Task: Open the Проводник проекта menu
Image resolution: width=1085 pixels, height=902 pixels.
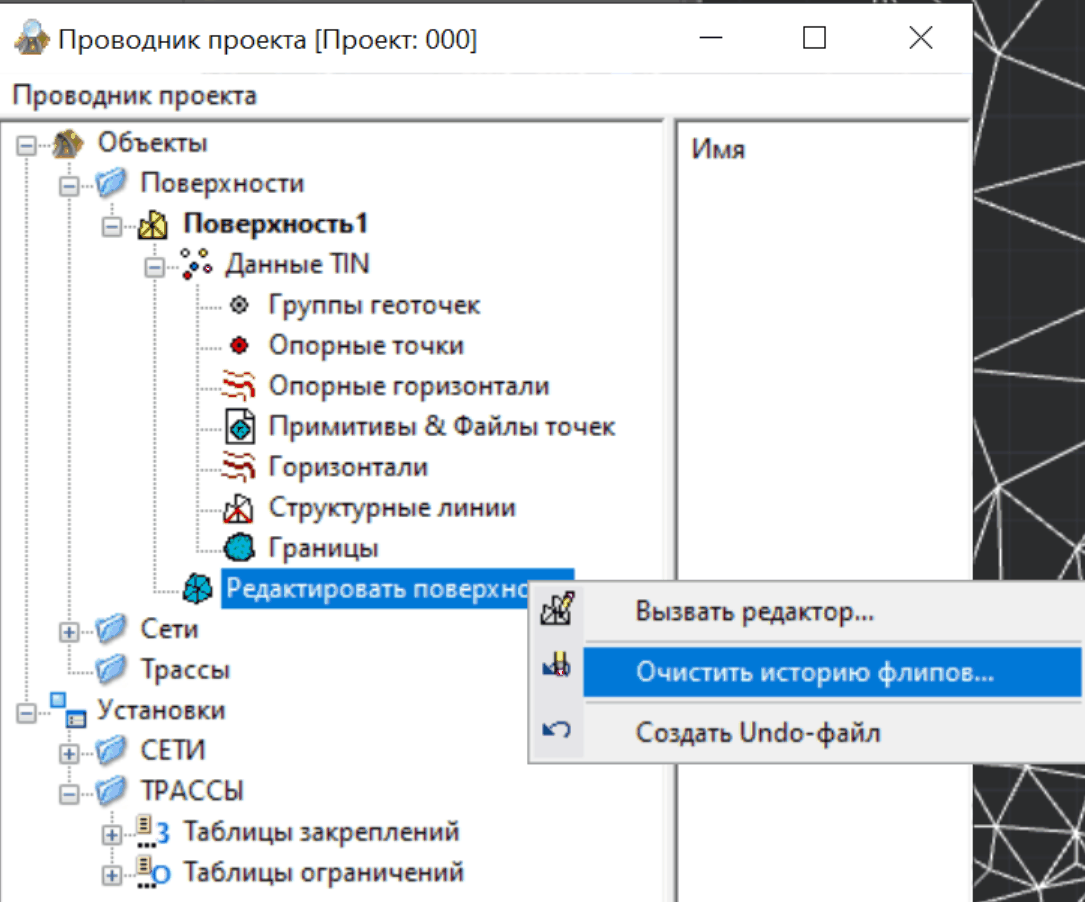Action: point(134,96)
